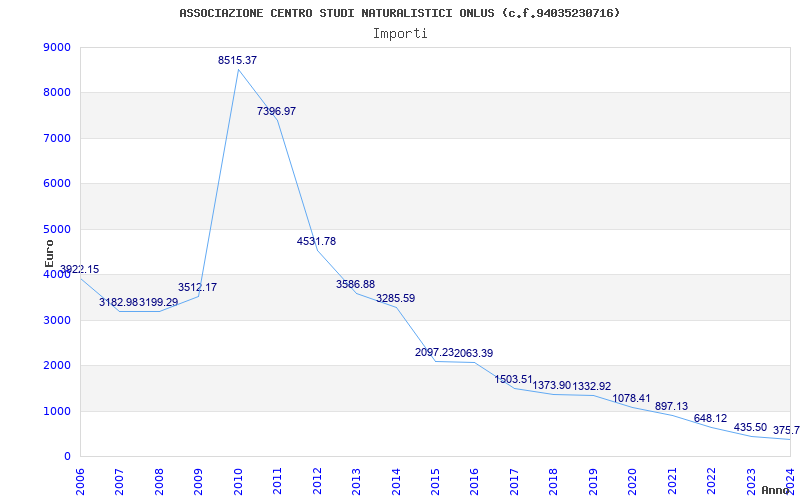Select the 7396.97 data label
Image resolution: width=800 pixels, height=500 pixels.
276,111
